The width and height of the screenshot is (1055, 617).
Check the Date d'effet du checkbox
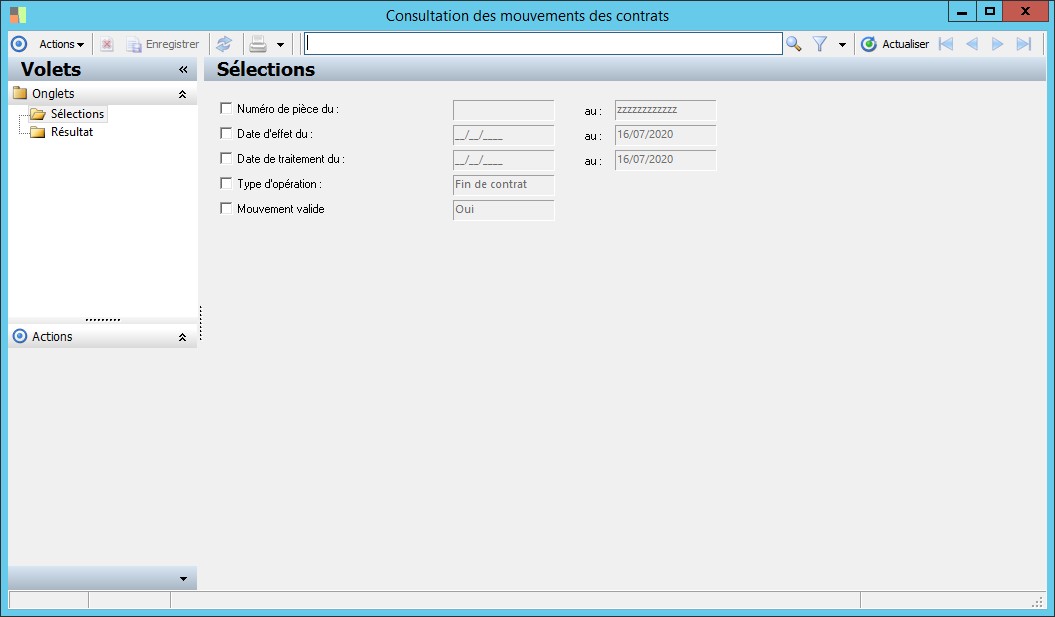(226, 133)
